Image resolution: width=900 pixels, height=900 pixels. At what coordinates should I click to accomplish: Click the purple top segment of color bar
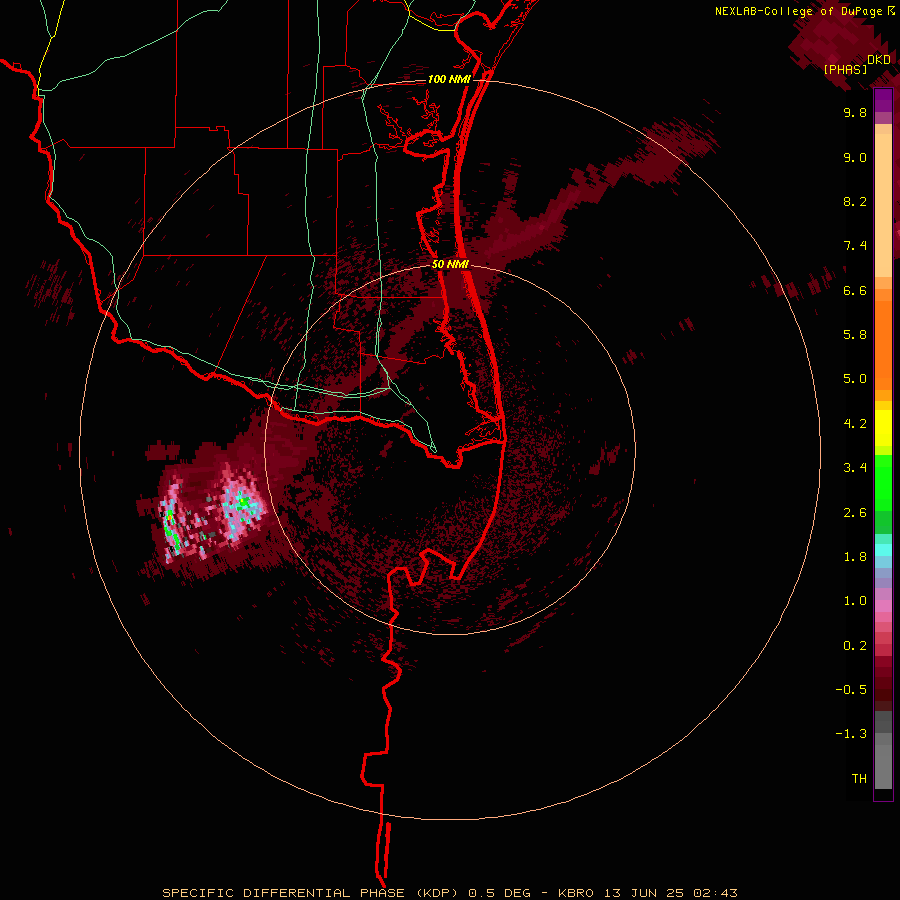coord(883,101)
